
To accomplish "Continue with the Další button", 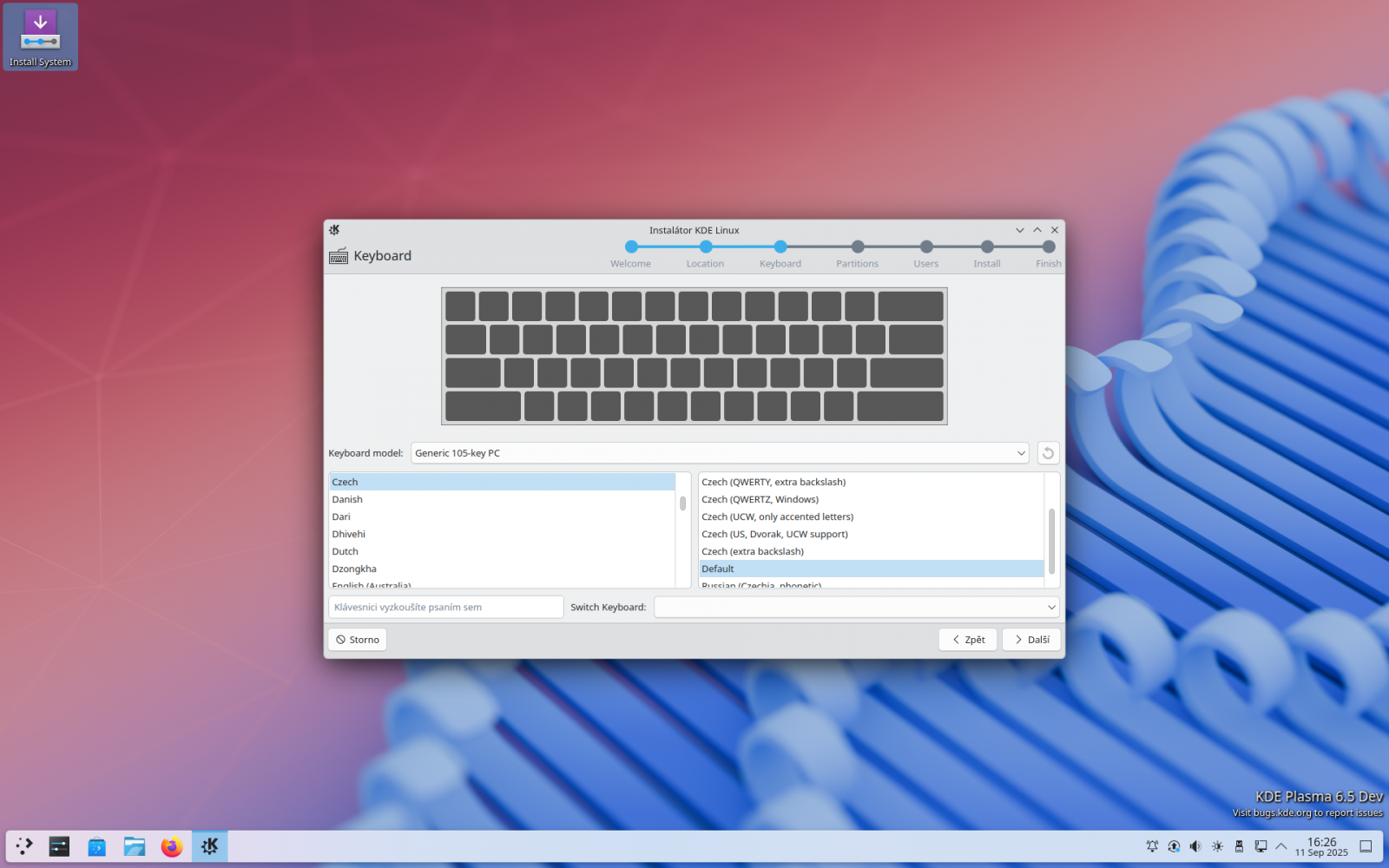I will pyautogui.click(x=1031, y=640).
